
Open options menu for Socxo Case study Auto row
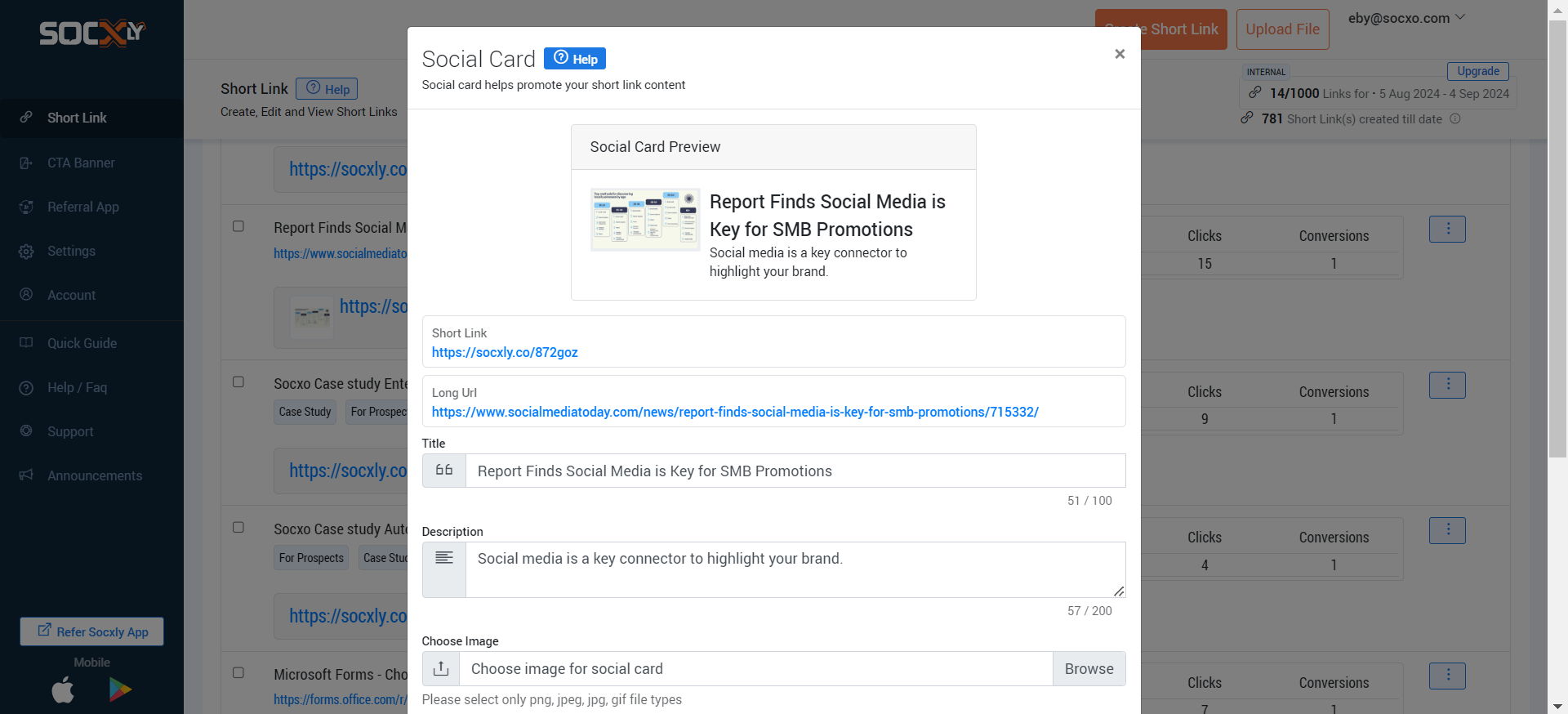[x=1447, y=531]
